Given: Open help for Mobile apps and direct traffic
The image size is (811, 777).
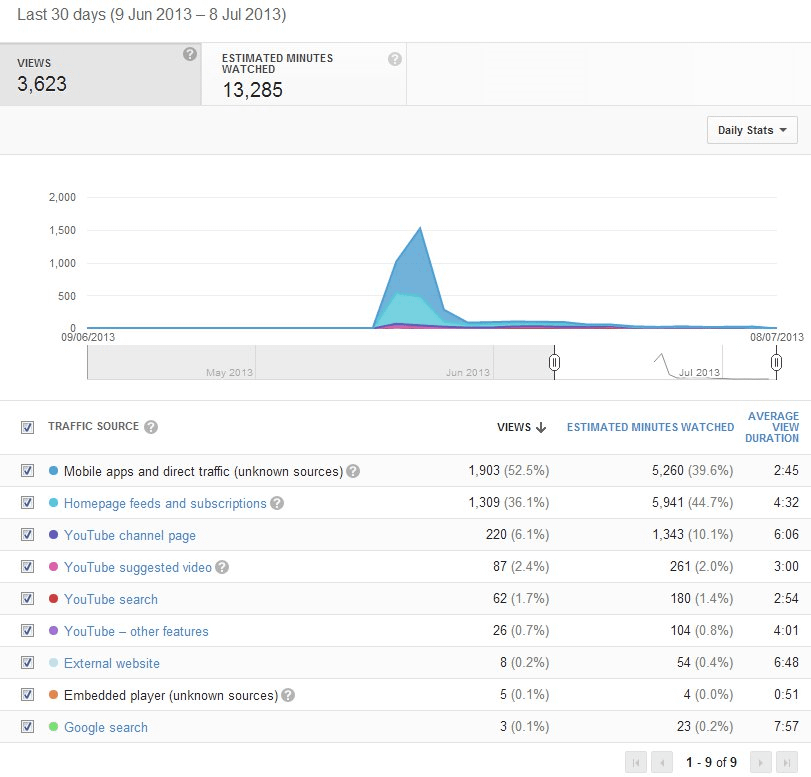Looking at the screenshot, I should coord(352,470).
